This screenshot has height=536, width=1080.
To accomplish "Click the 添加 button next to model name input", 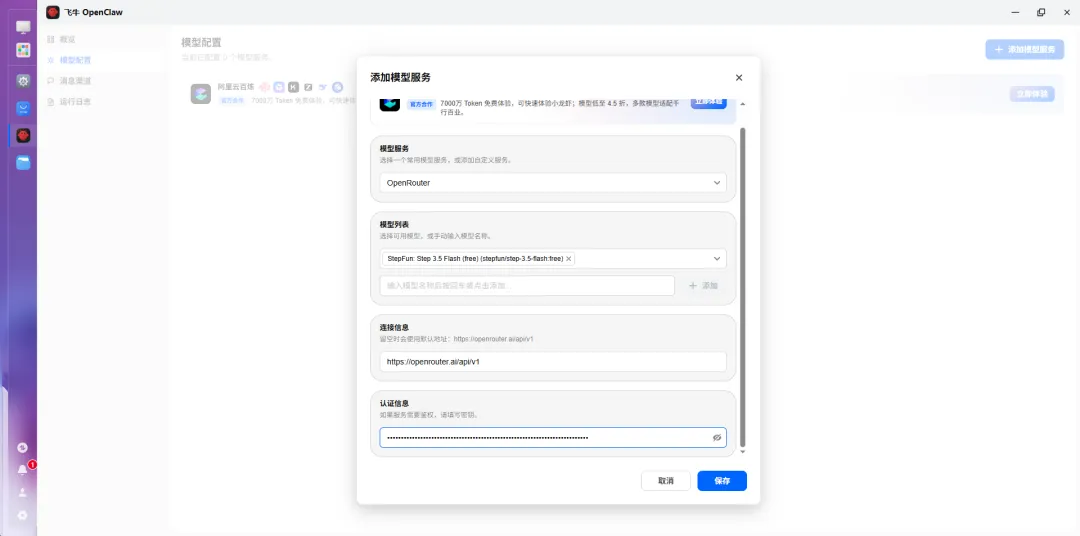I will point(703,285).
